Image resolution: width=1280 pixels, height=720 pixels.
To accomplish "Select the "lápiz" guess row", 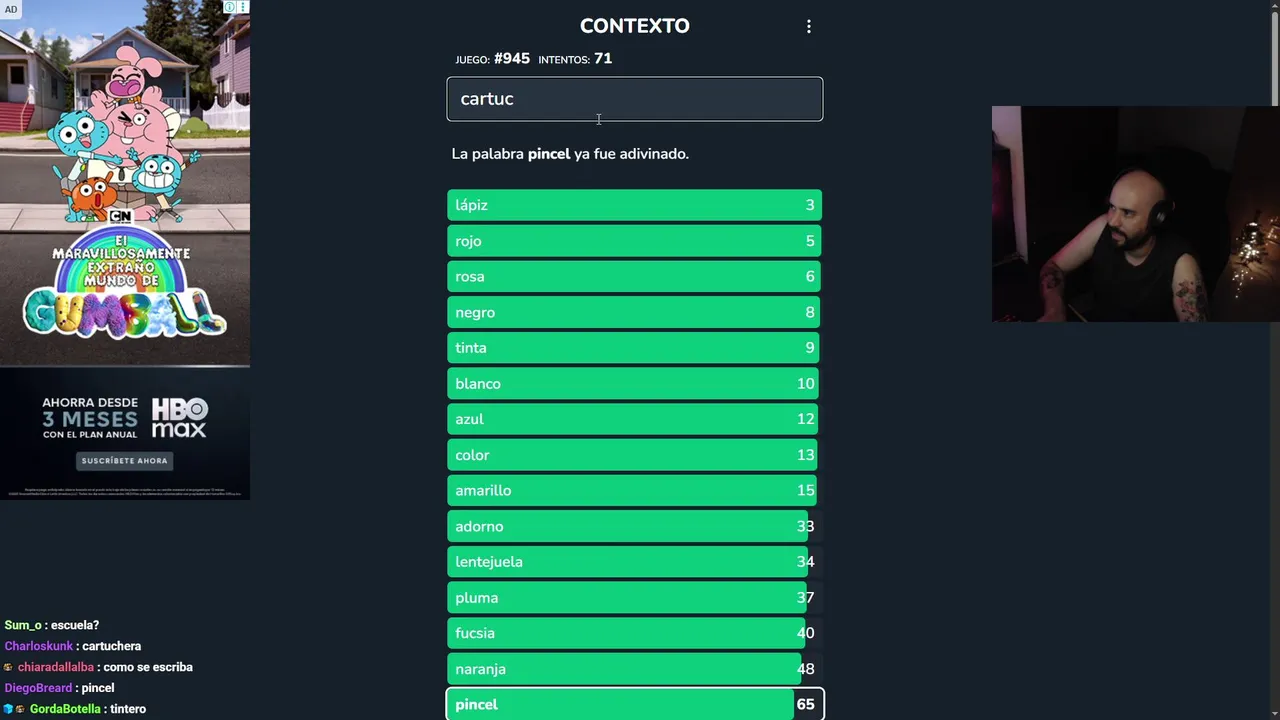I will click(x=634, y=205).
